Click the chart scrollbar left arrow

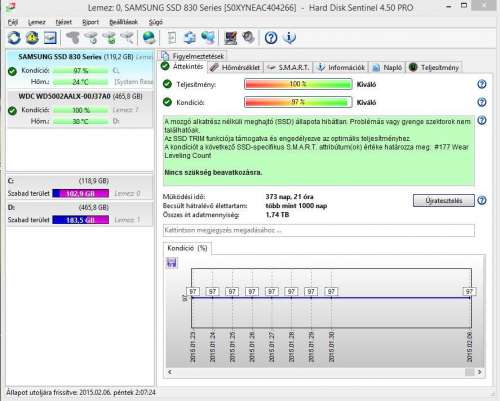pos(170,372)
